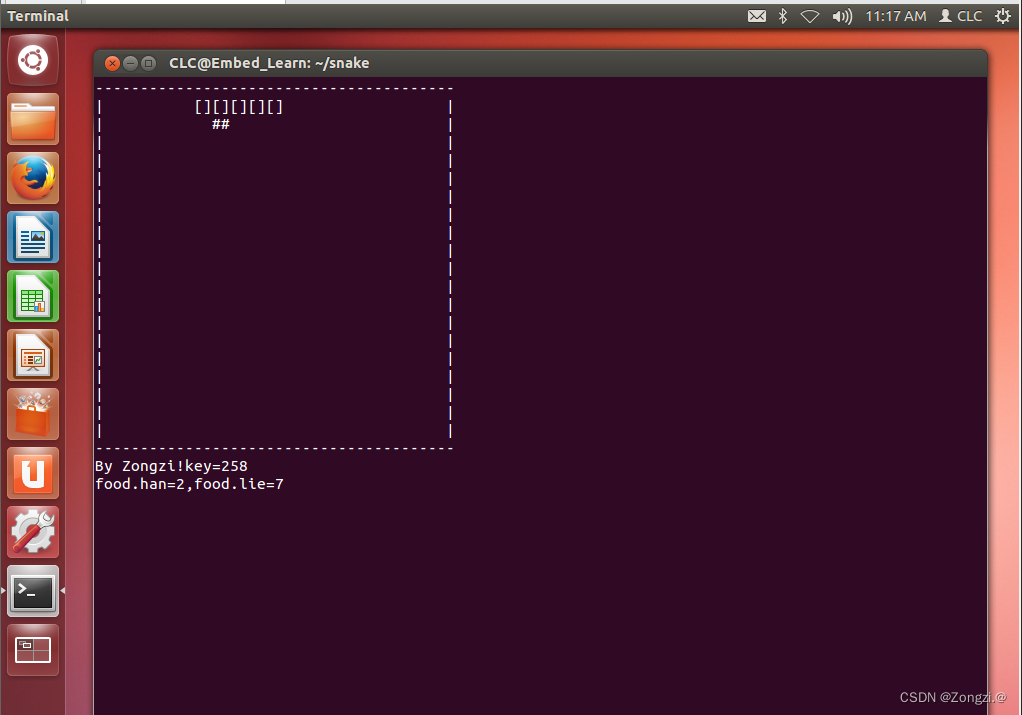
Task: Launch Firefox web browser
Action: [33, 178]
